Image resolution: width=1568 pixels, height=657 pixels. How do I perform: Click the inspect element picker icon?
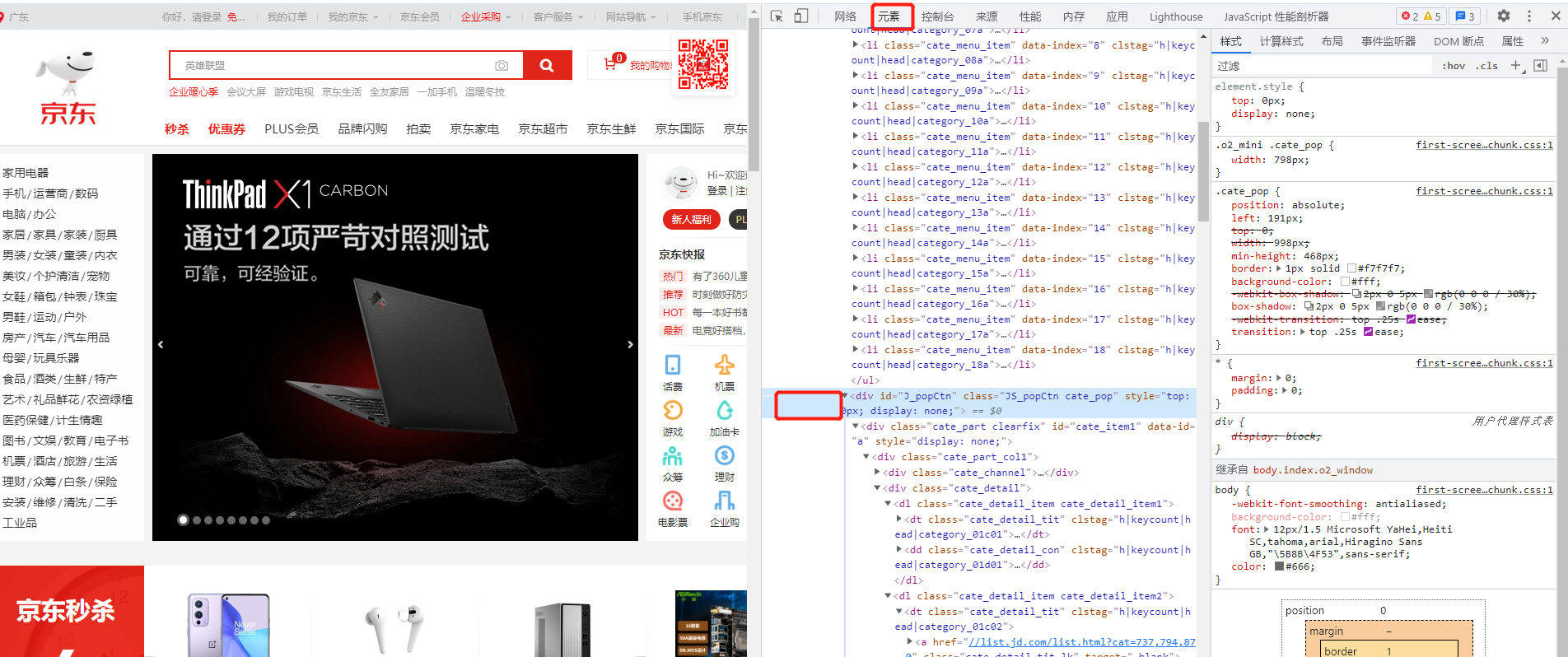click(x=777, y=16)
